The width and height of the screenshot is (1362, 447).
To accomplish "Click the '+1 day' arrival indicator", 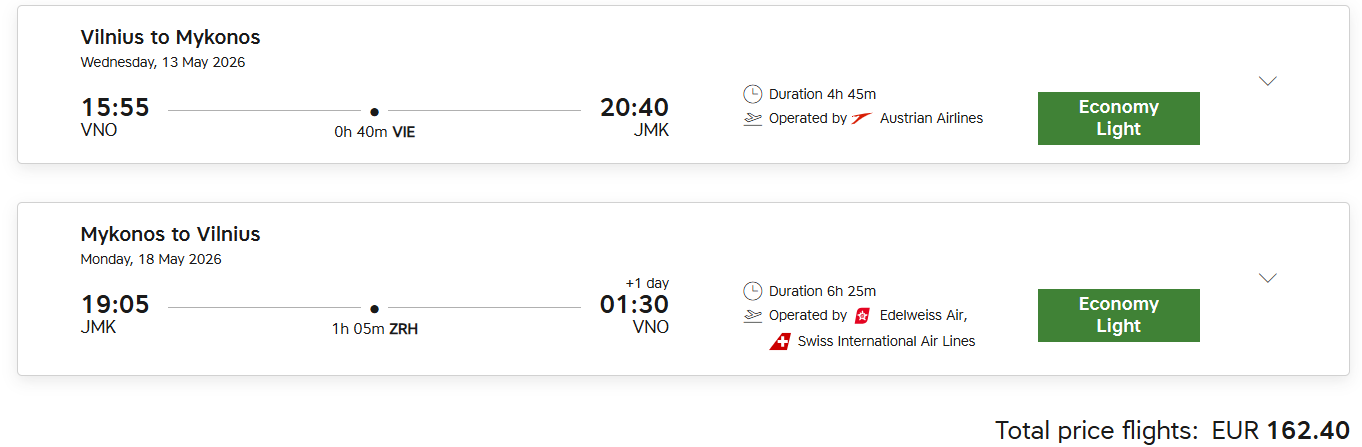I will [647, 284].
